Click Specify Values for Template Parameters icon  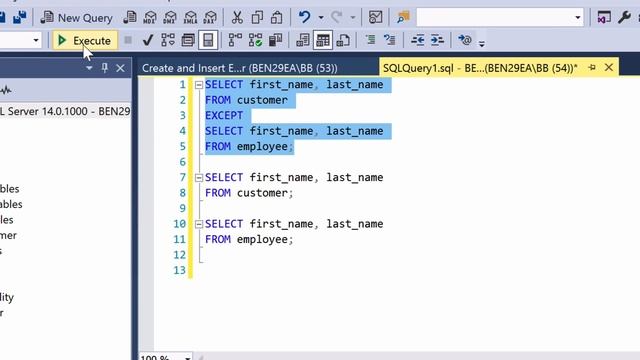[464, 40]
